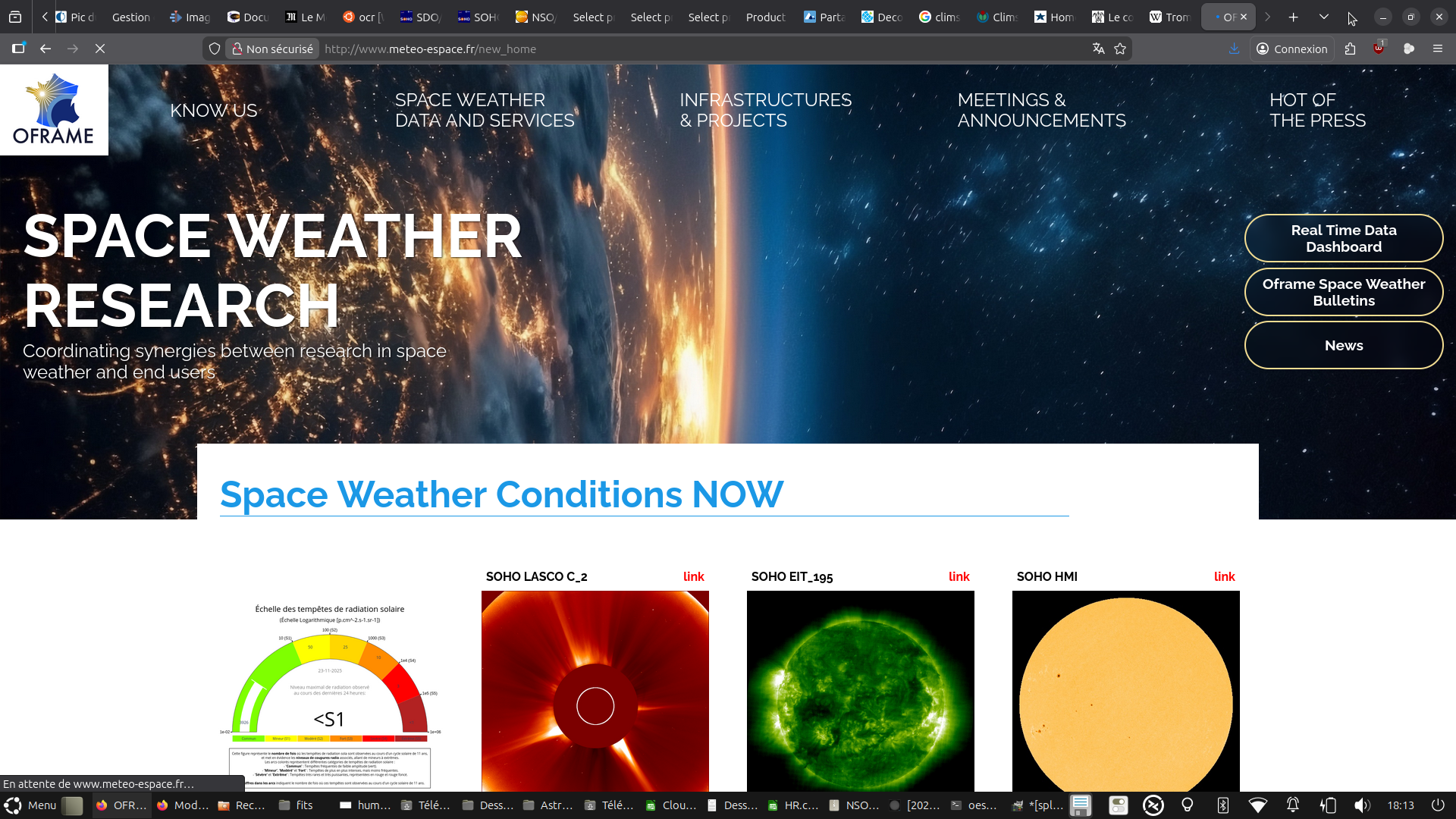Toggle the volume speaker tray icon
Screen dimensions: 1456x819
click(x=1362, y=805)
